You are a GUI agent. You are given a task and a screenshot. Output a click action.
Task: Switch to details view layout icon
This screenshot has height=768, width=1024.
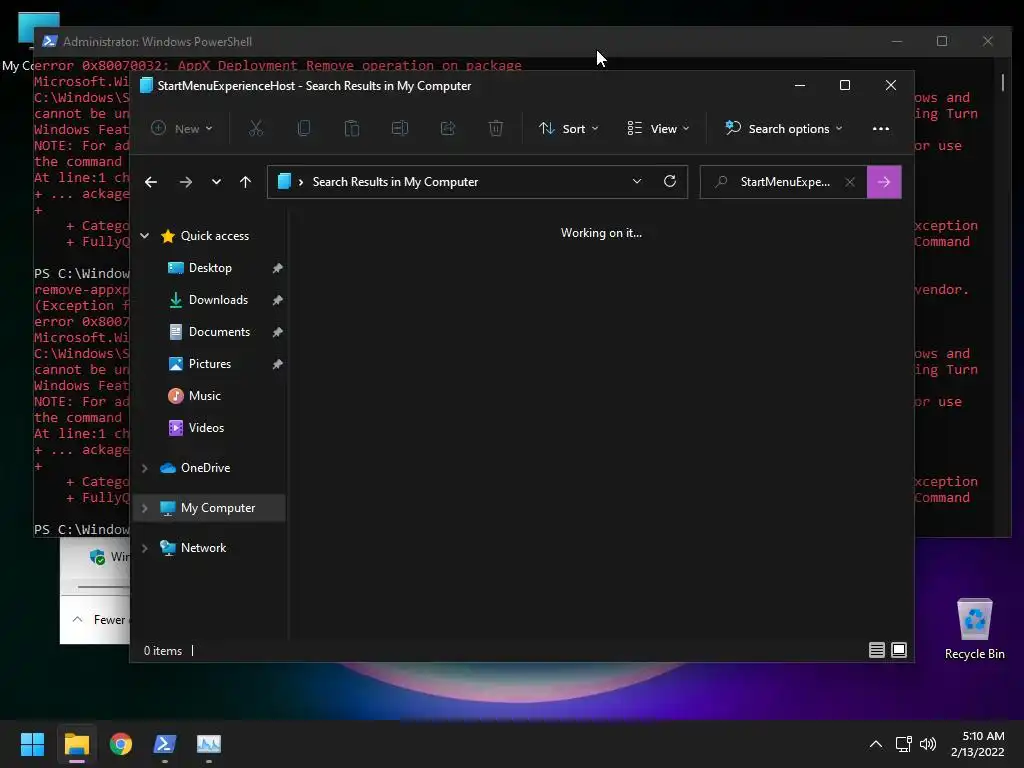877,650
